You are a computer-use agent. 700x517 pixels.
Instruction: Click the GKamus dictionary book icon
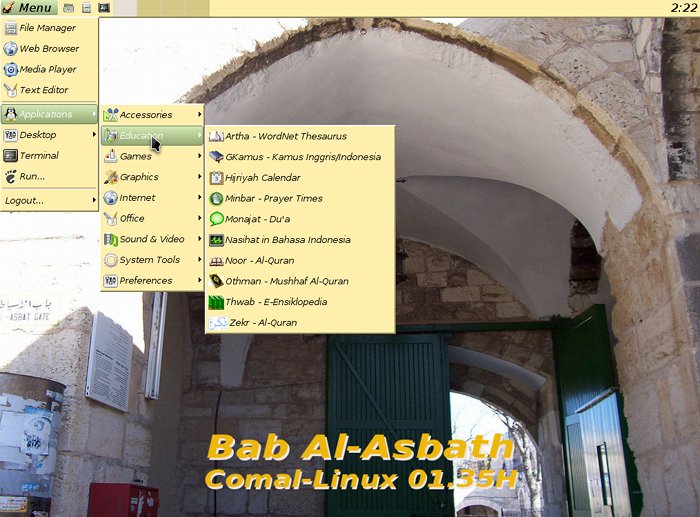216,157
